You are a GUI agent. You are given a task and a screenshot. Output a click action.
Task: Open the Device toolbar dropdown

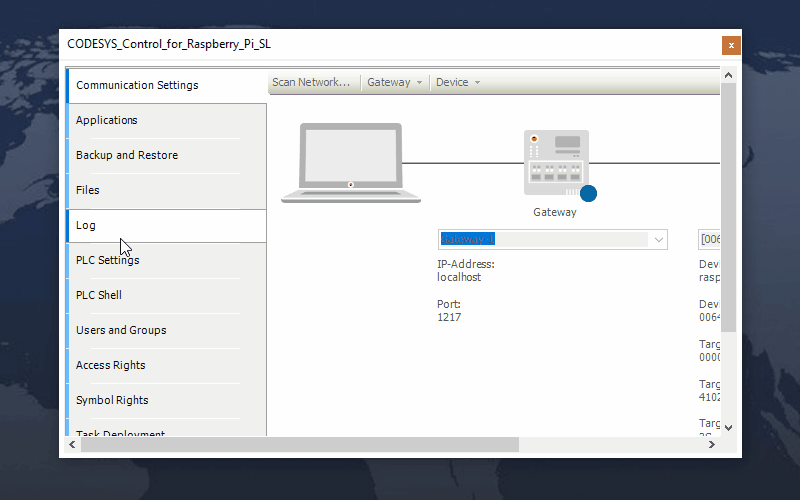458,82
